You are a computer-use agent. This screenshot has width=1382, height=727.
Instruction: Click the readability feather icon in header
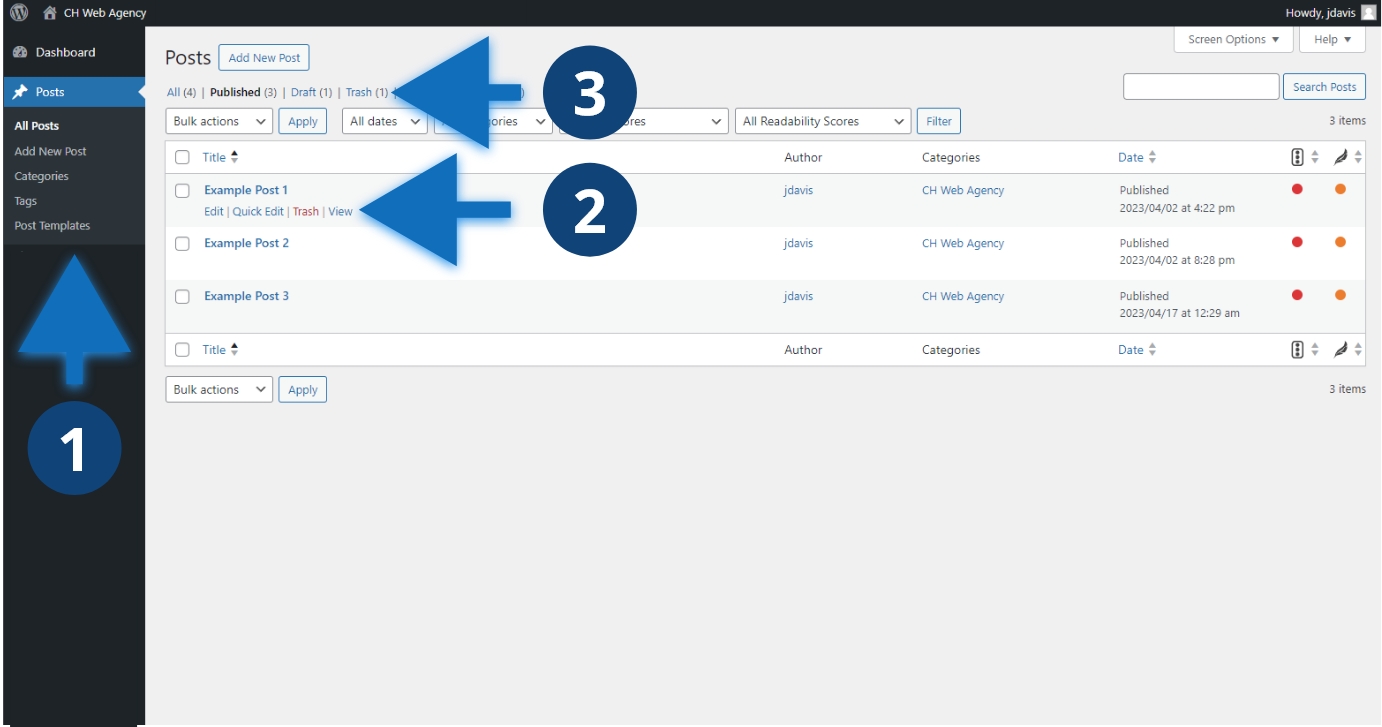(1341, 157)
